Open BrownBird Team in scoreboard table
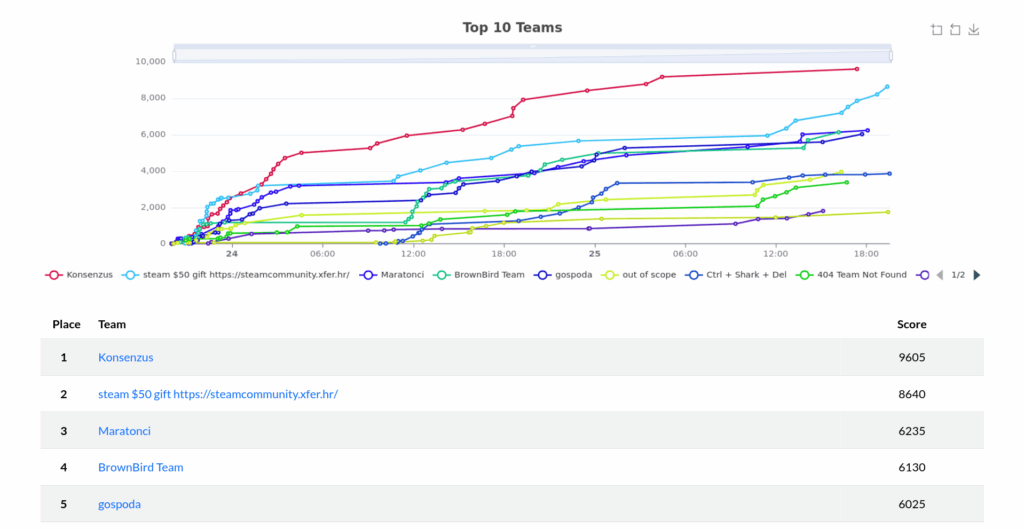Image resolution: width=1024 pixels, height=529 pixels. point(140,468)
